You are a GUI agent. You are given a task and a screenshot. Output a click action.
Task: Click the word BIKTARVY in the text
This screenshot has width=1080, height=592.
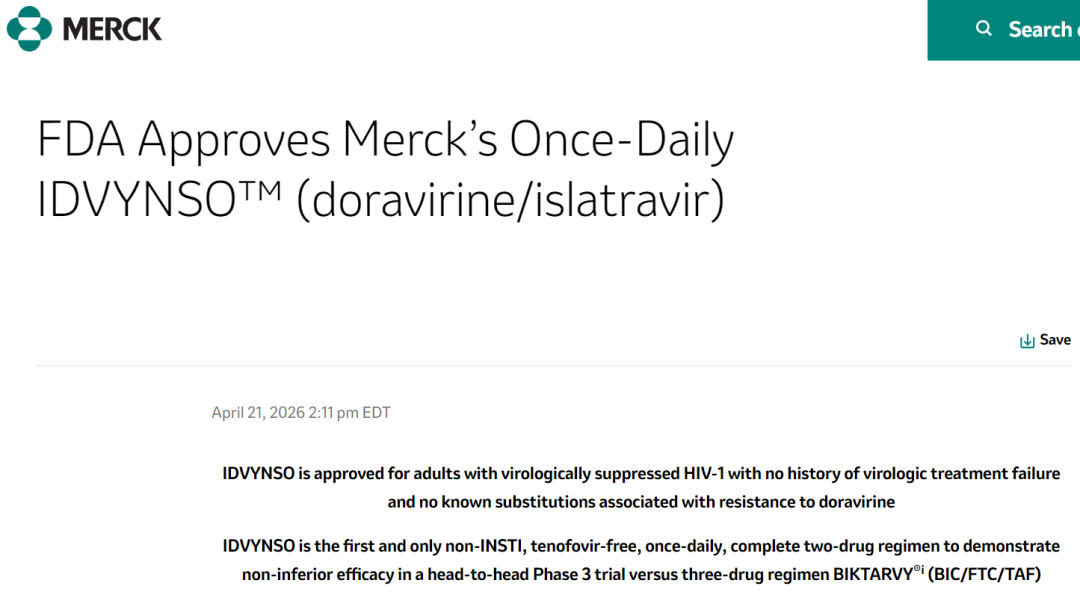866,574
